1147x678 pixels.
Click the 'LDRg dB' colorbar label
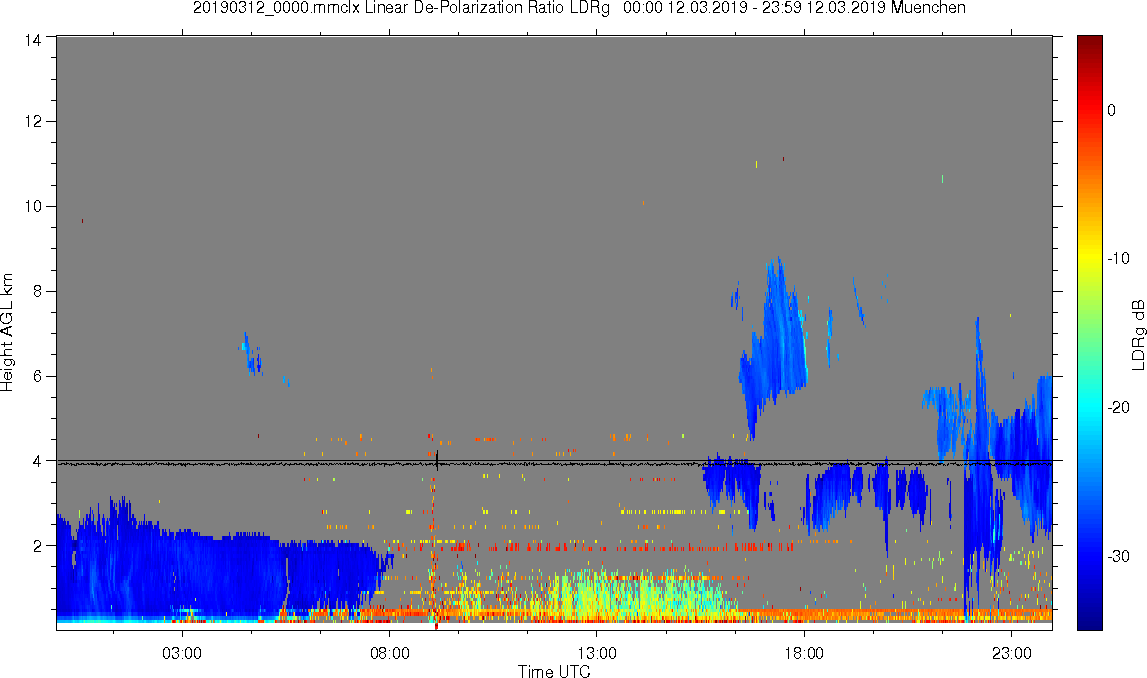pyautogui.click(x=1137, y=334)
